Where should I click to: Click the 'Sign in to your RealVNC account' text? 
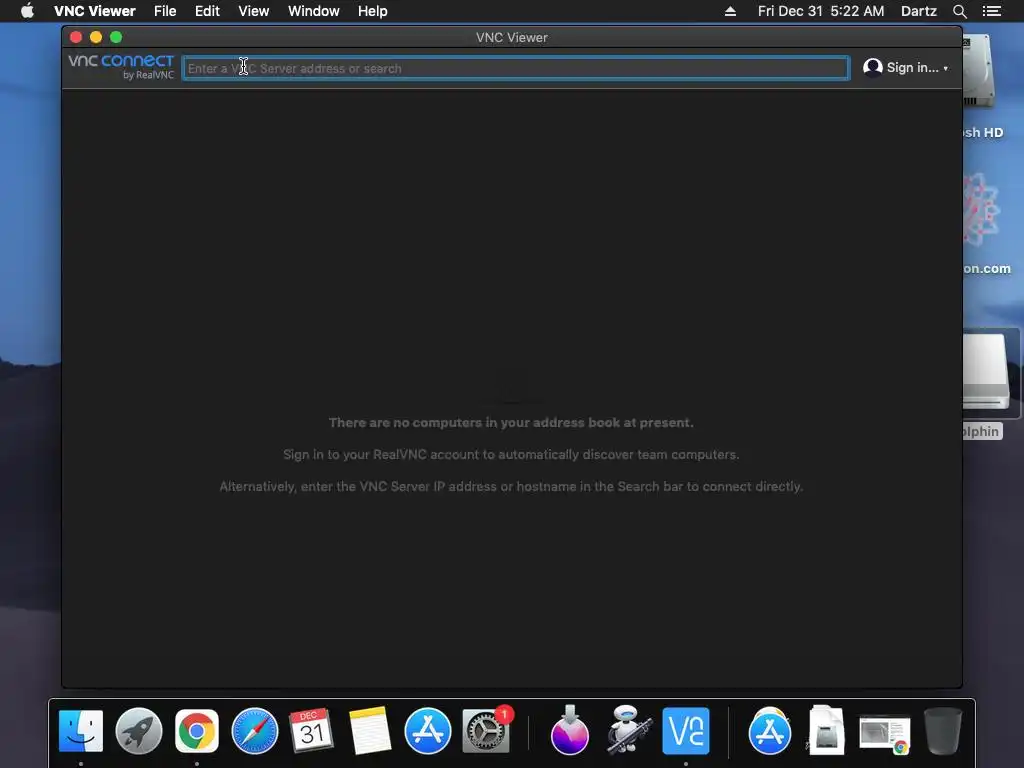[x=511, y=455]
